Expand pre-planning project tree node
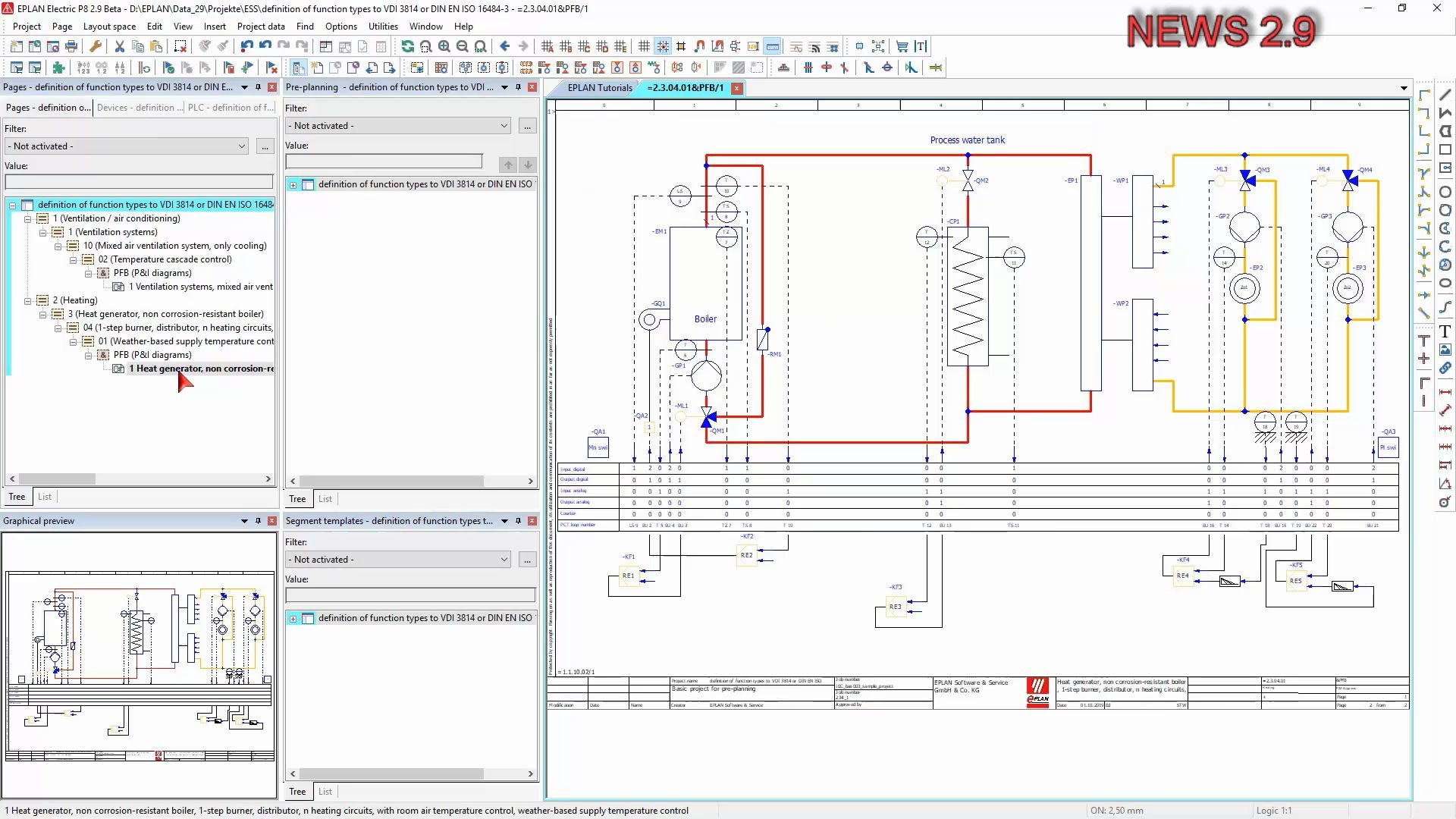This screenshot has width=1456, height=819. (x=293, y=184)
